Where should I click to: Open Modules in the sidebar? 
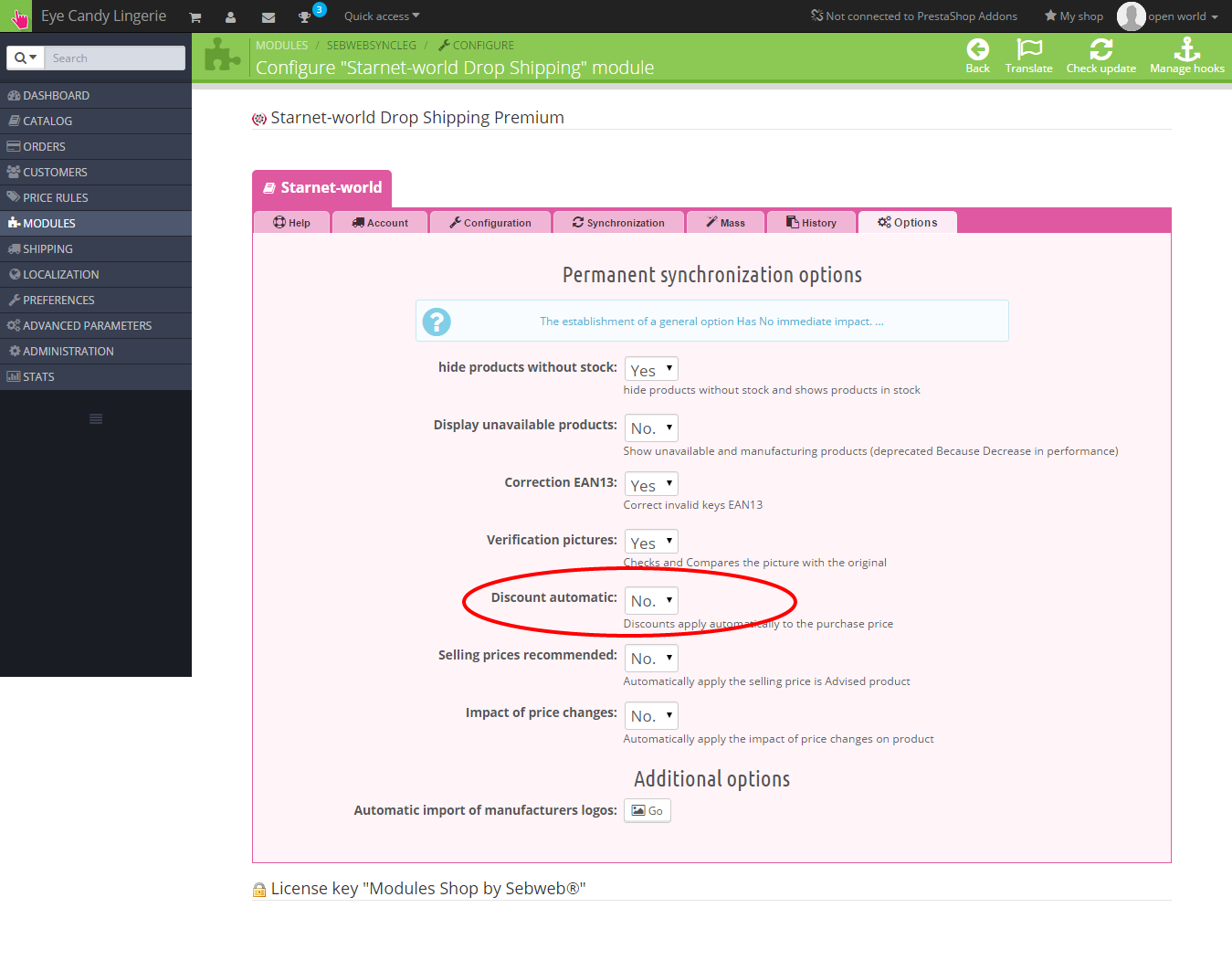[96, 223]
